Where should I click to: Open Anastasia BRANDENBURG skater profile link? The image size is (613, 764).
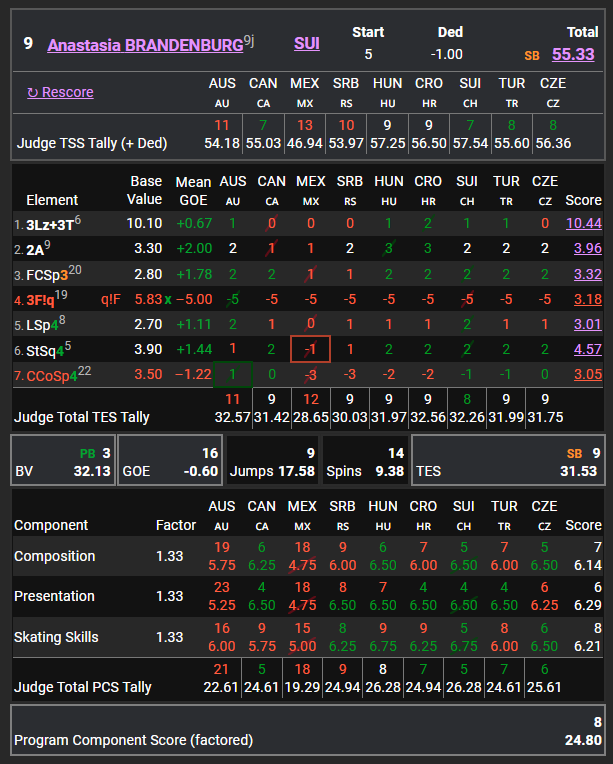(145, 45)
